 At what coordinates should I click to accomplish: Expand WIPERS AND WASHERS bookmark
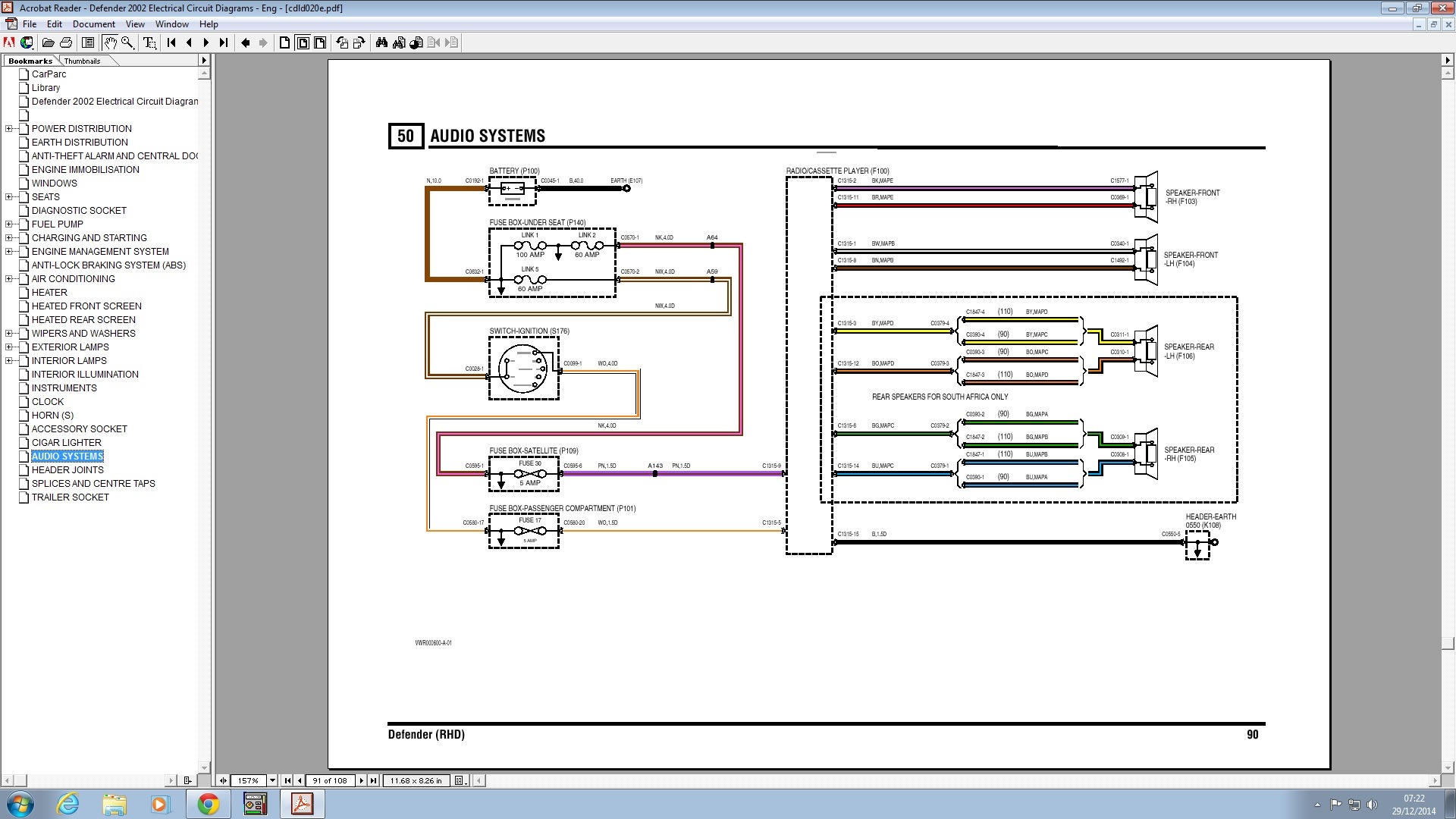coord(9,334)
